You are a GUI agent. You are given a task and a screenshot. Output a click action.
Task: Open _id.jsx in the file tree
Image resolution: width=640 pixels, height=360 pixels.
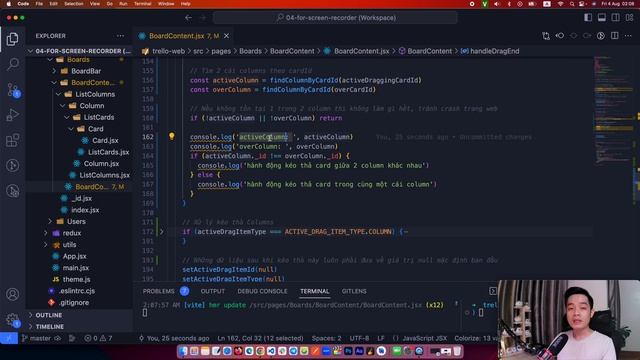click(81, 198)
